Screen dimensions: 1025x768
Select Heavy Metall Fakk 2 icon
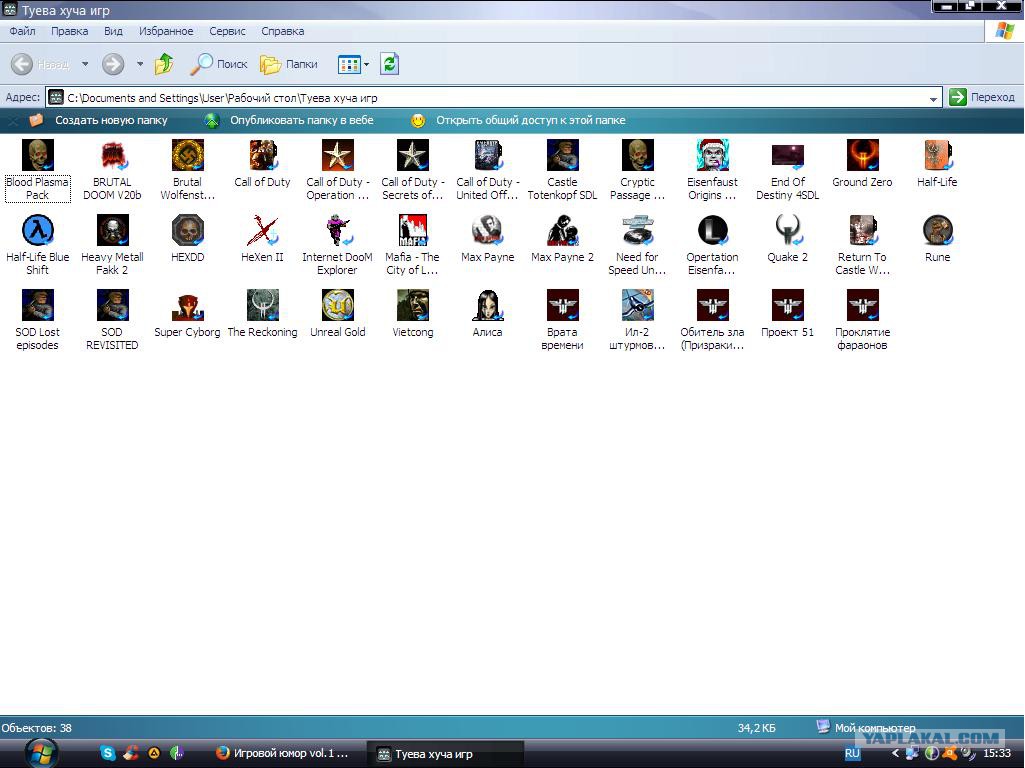pyautogui.click(x=112, y=231)
